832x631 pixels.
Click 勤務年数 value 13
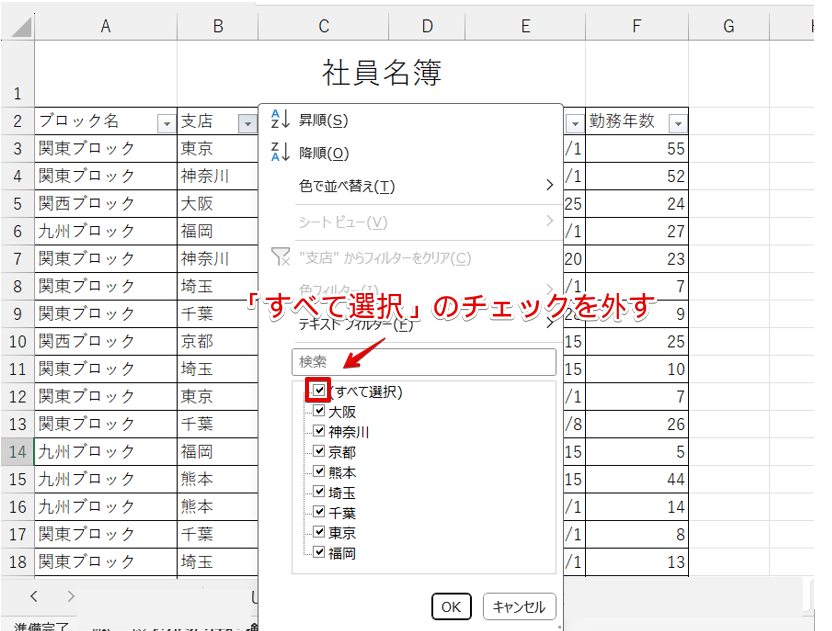pyautogui.click(x=637, y=561)
